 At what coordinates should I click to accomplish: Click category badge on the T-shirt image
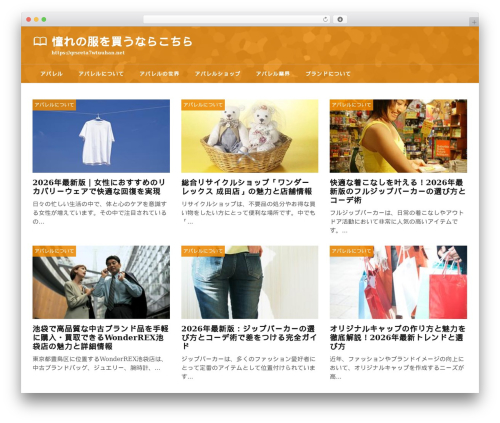[54, 105]
